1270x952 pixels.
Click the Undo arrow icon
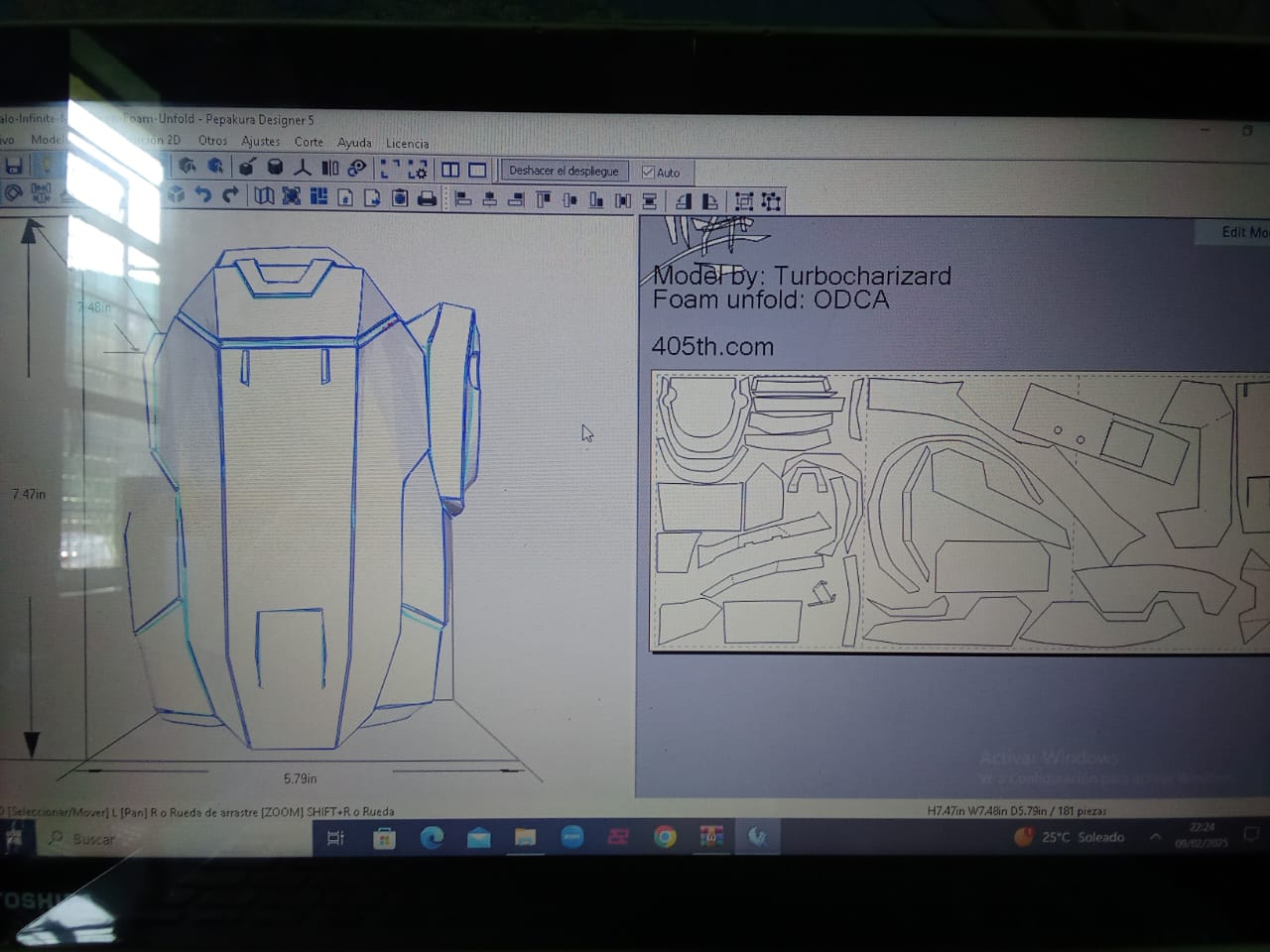203,195
